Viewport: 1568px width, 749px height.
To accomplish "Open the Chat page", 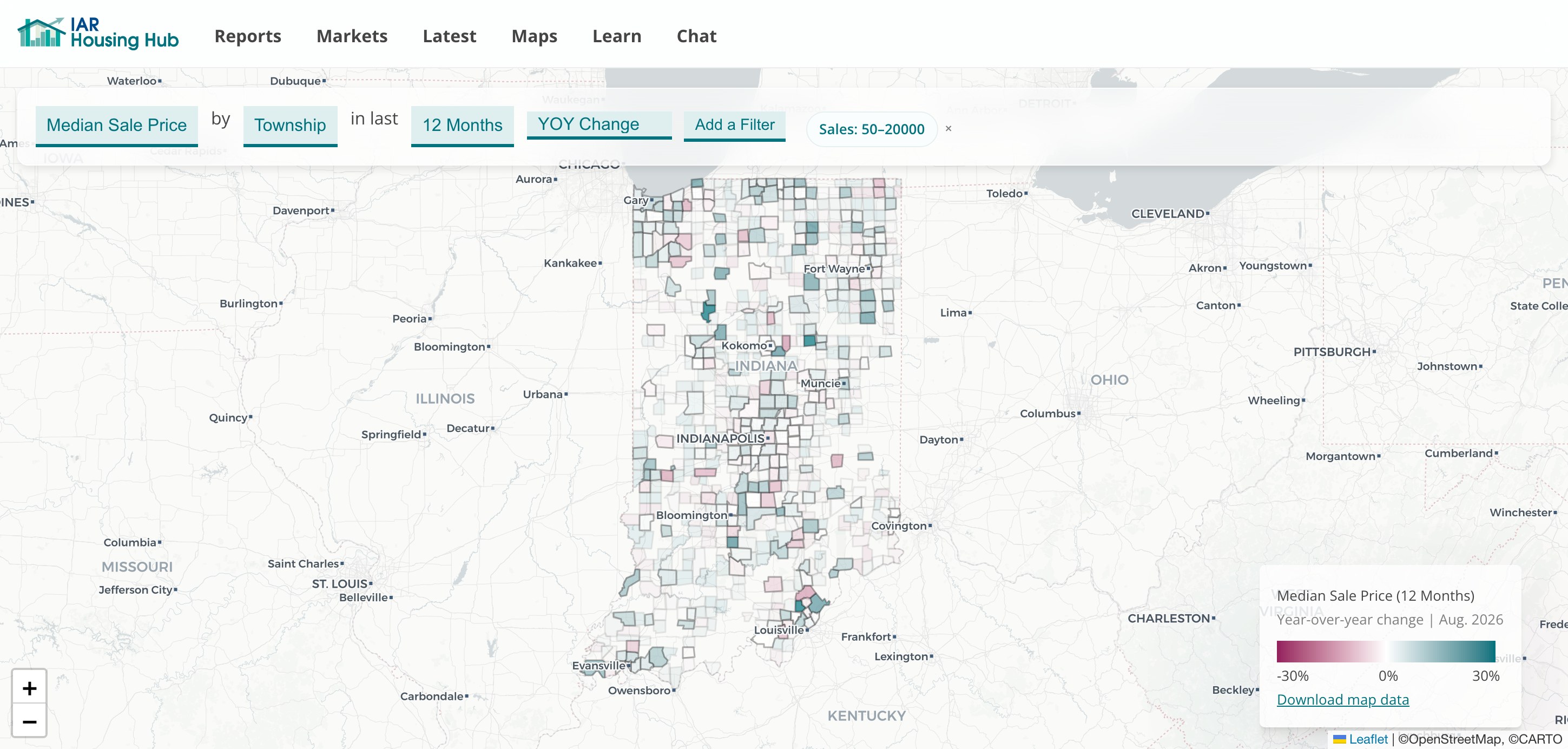I will click(696, 36).
